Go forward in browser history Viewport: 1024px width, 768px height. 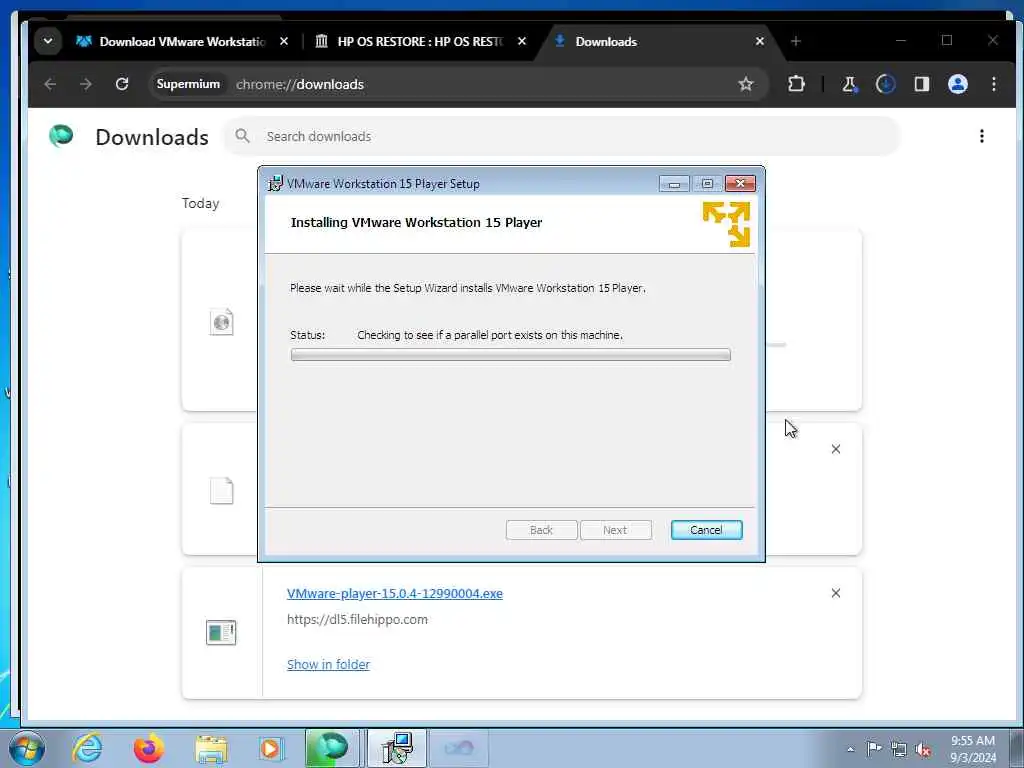[86, 84]
